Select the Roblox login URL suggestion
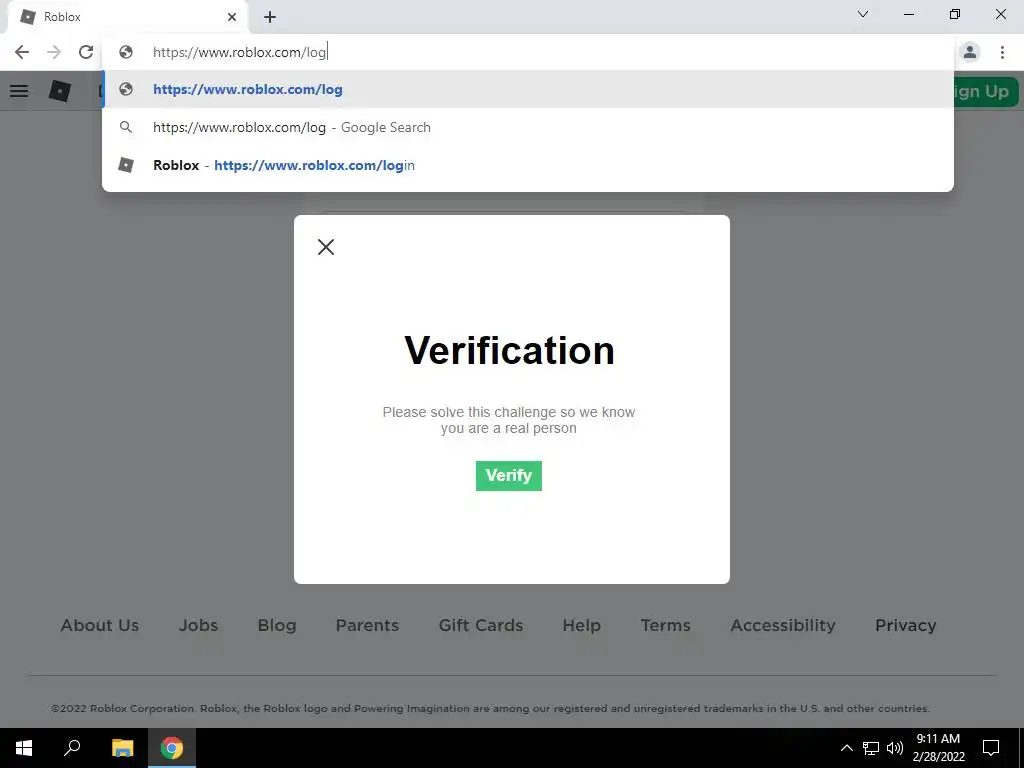 tap(528, 165)
